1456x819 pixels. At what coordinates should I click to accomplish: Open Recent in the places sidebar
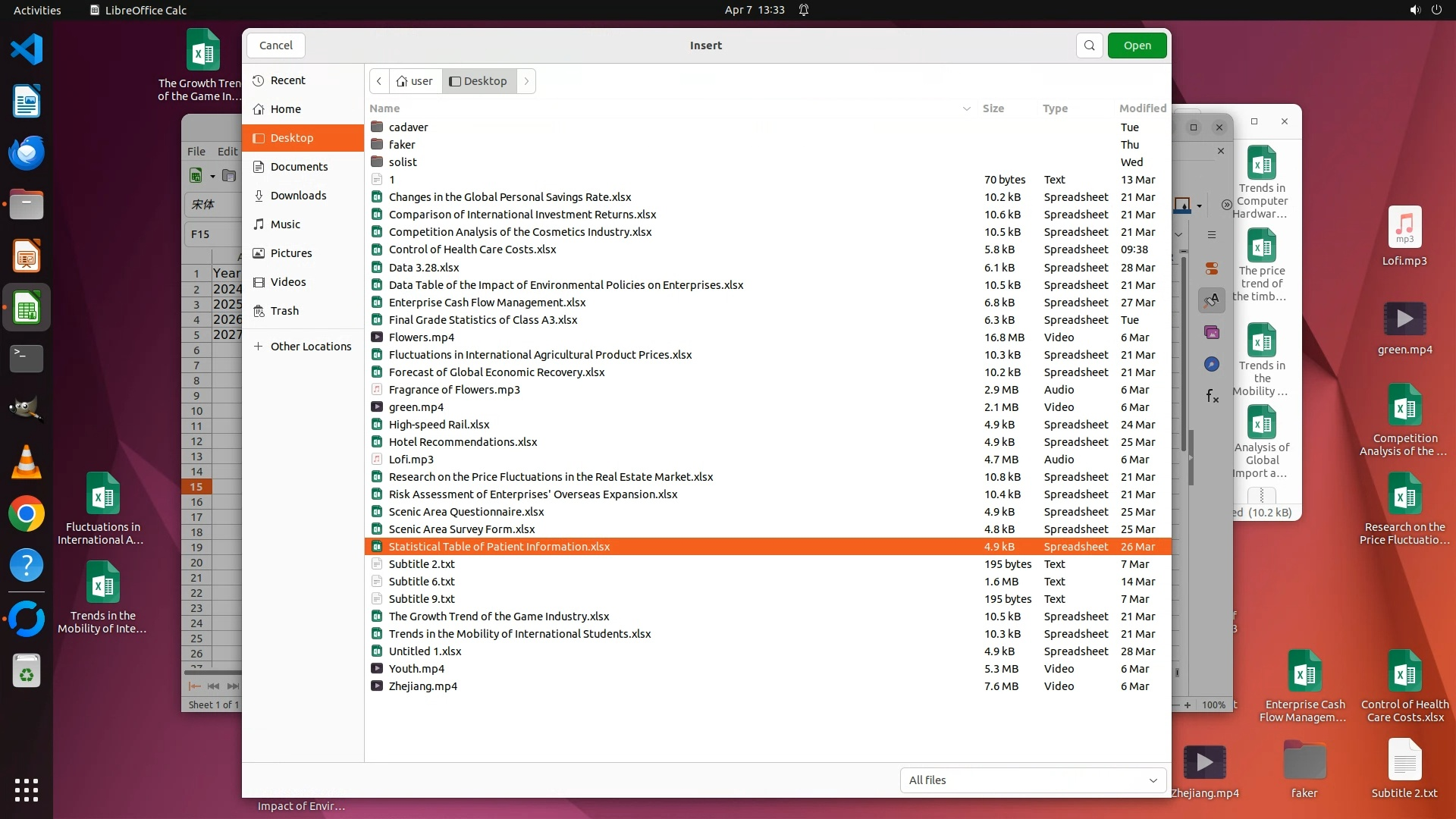tap(287, 80)
